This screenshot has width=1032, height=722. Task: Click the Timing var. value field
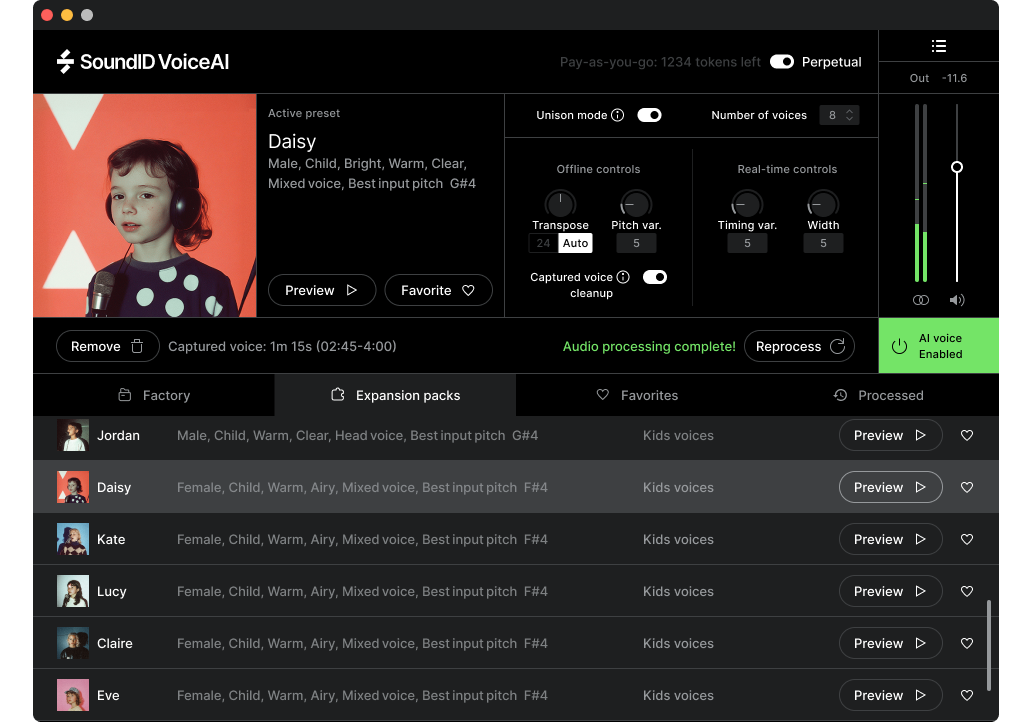[747, 244]
